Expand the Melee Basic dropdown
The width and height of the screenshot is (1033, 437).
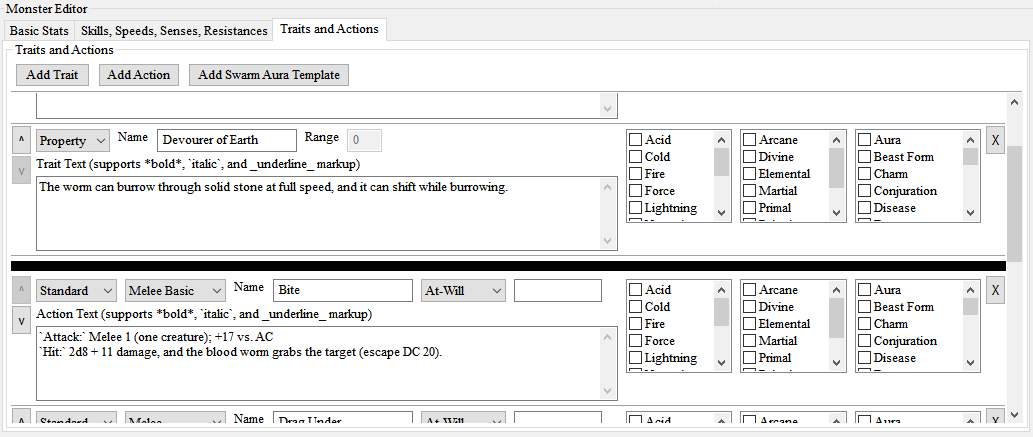point(175,291)
